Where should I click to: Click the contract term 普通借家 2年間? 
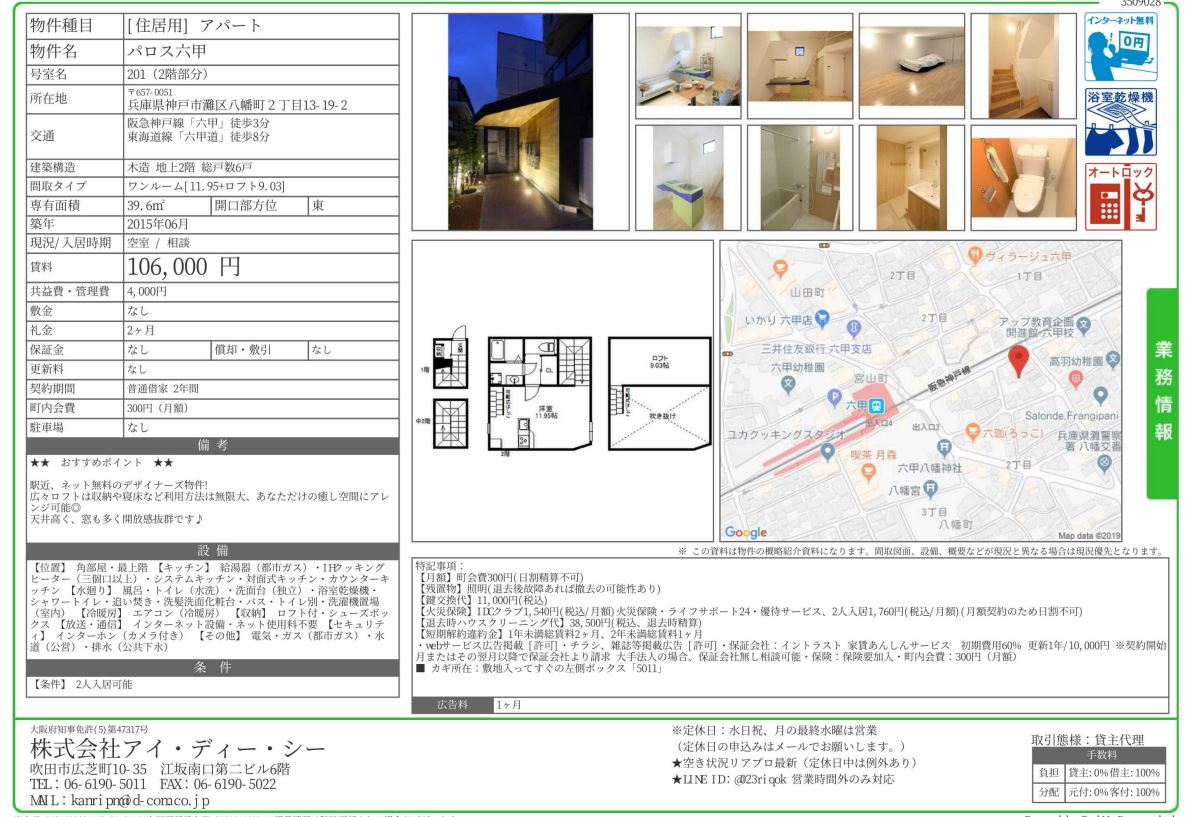pyautogui.click(x=162, y=388)
